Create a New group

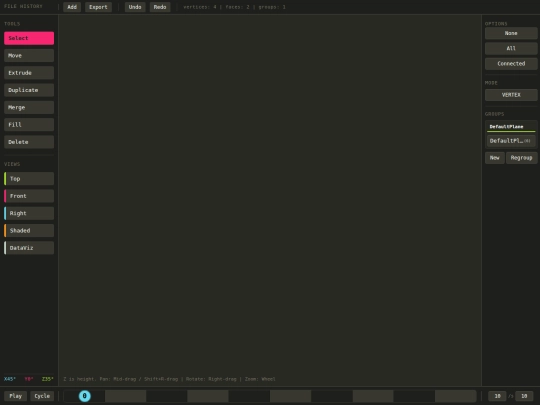495,158
